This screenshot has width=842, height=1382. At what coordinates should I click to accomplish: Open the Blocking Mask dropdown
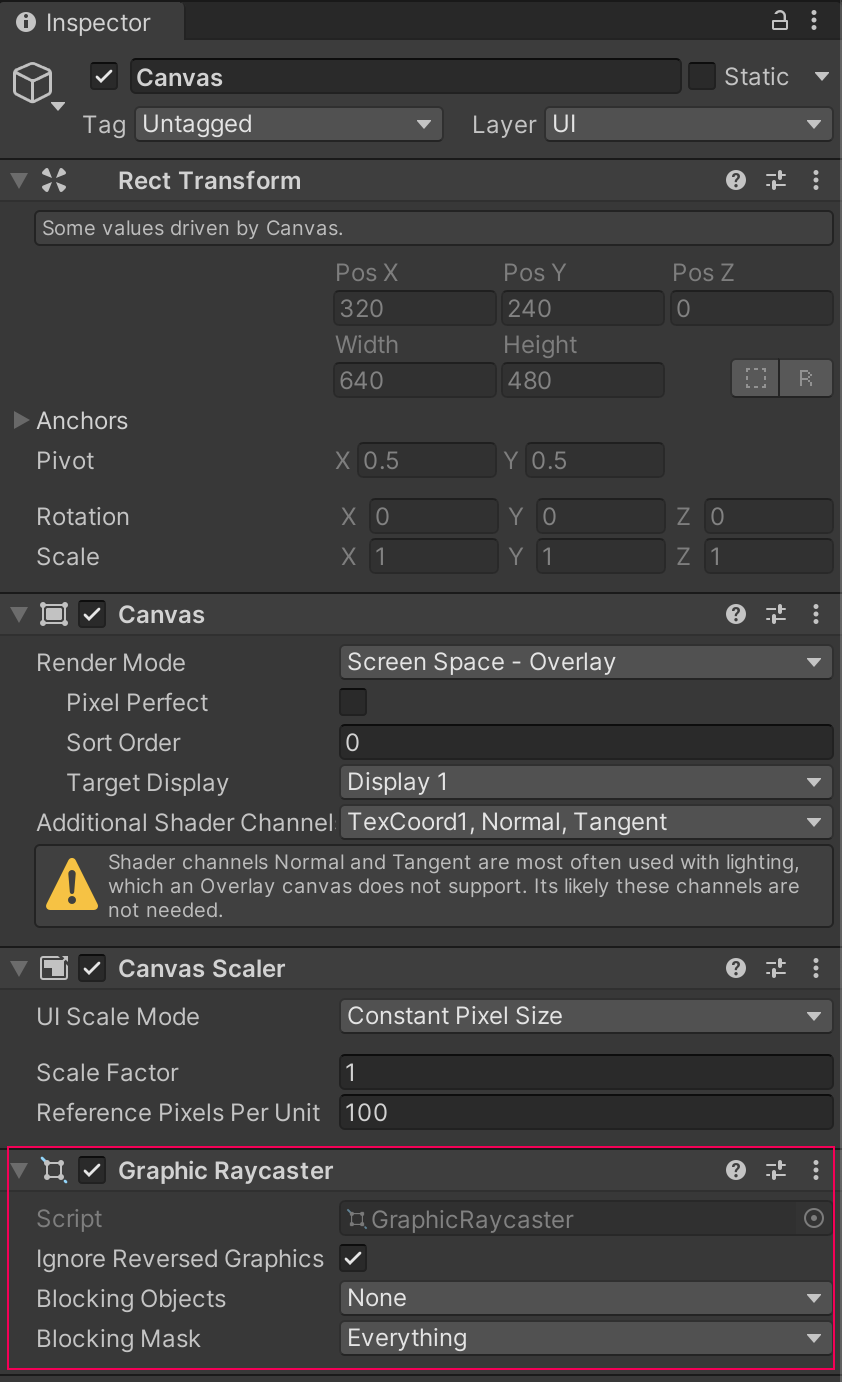coord(586,1338)
